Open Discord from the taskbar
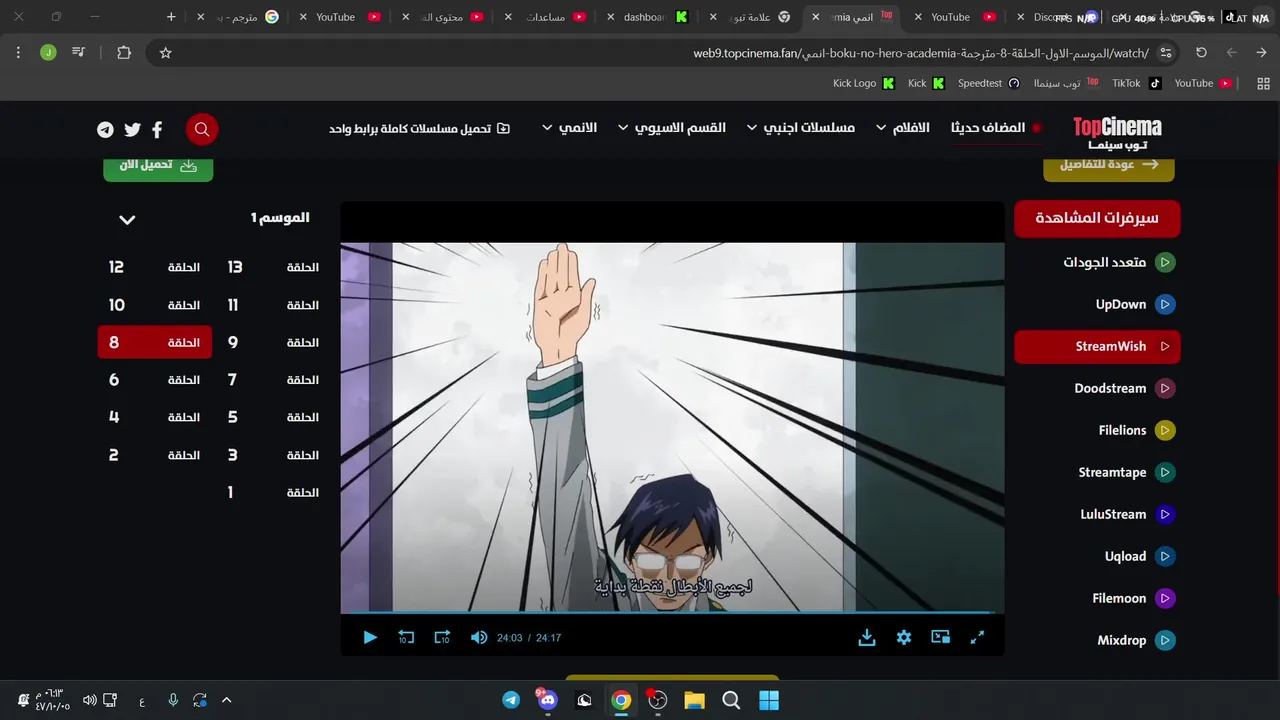This screenshot has height=720, width=1280. pos(547,700)
